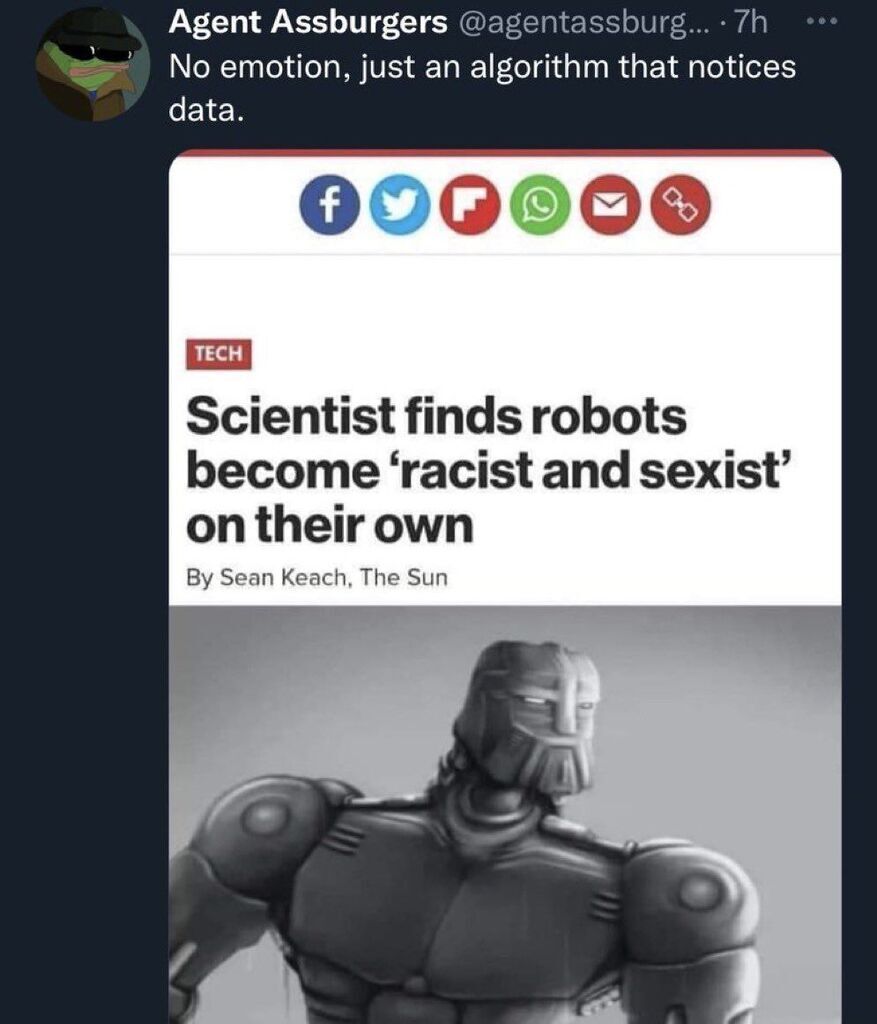Select the red TECH category tag
The width and height of the screenshot is (877, 1024).
(x=219, y=354)
